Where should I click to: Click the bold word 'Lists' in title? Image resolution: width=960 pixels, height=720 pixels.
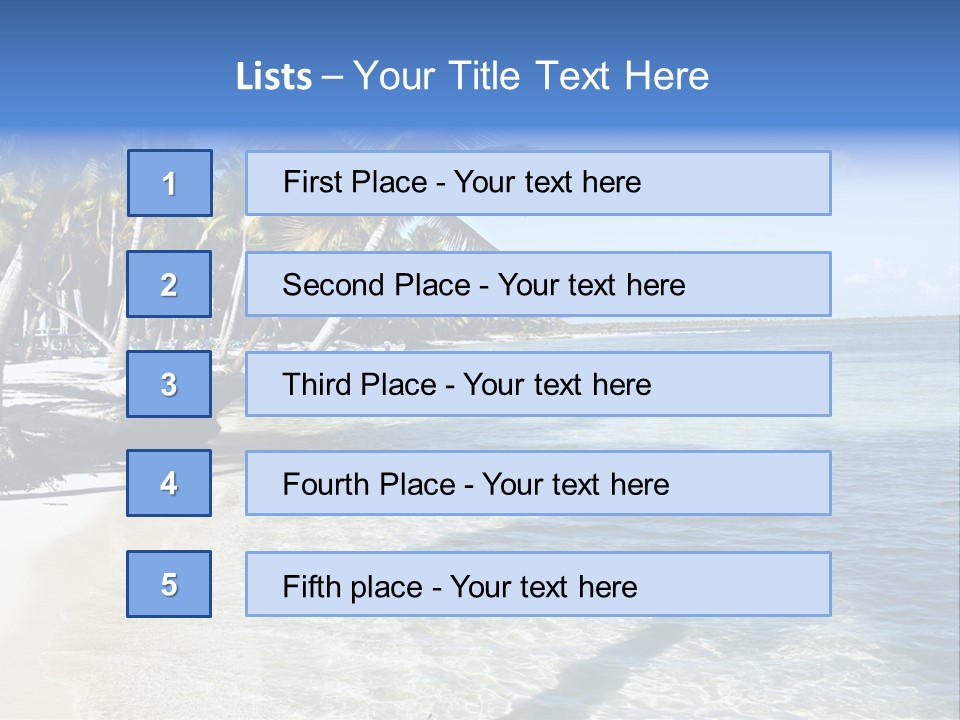click(274, 77)
